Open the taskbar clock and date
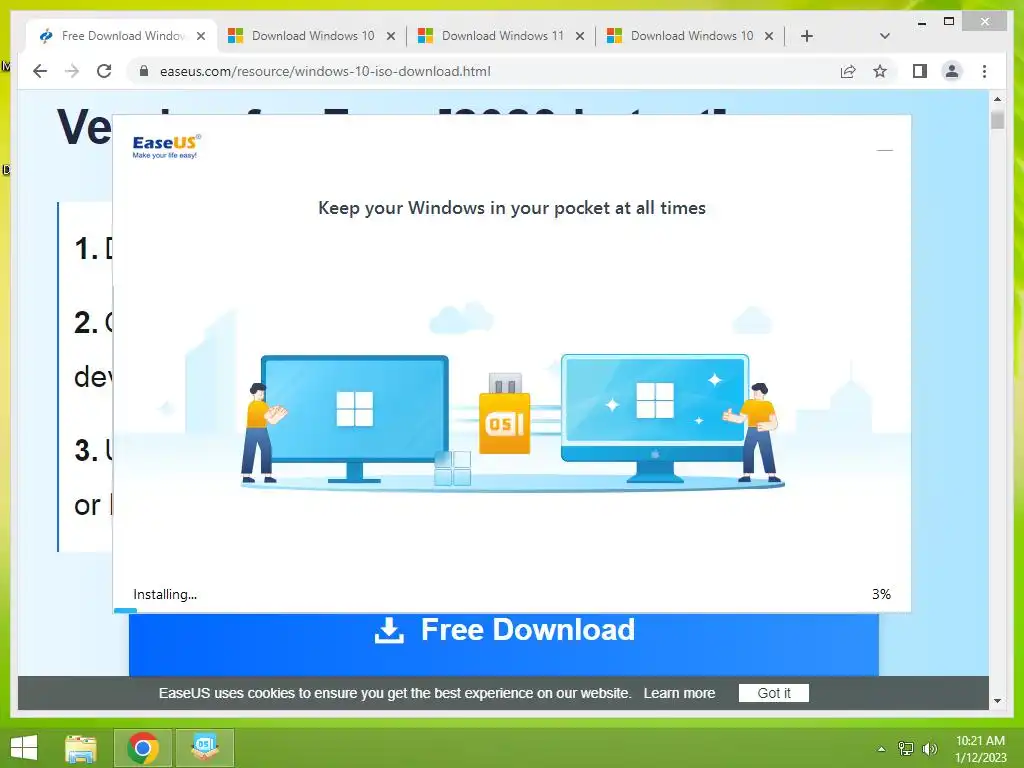The width and height of the screenshot is (1024, 768). tap(980, 749)
